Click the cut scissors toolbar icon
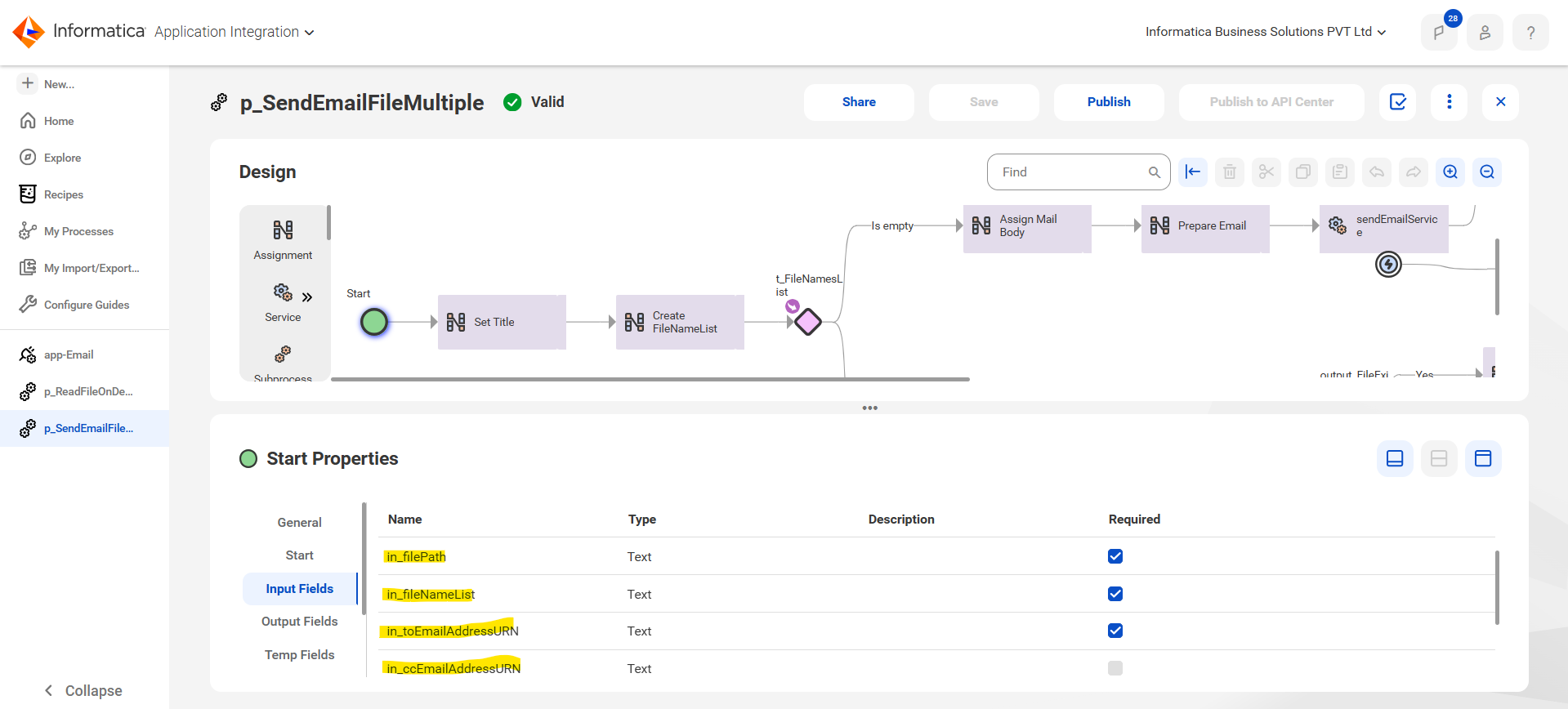This screenshot has height=709, width=1568. coord(1266,172)
